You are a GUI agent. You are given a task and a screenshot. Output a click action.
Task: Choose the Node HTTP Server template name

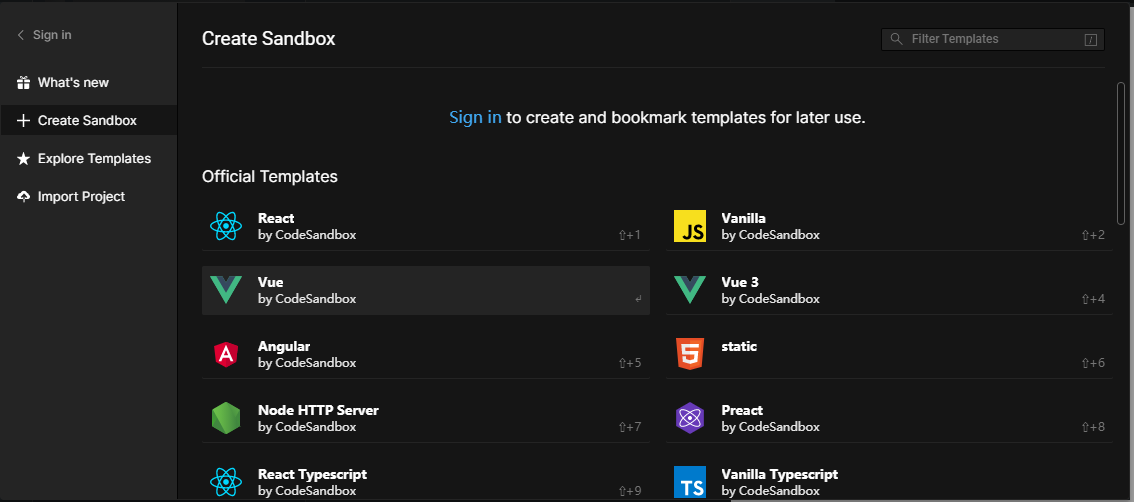318,410
